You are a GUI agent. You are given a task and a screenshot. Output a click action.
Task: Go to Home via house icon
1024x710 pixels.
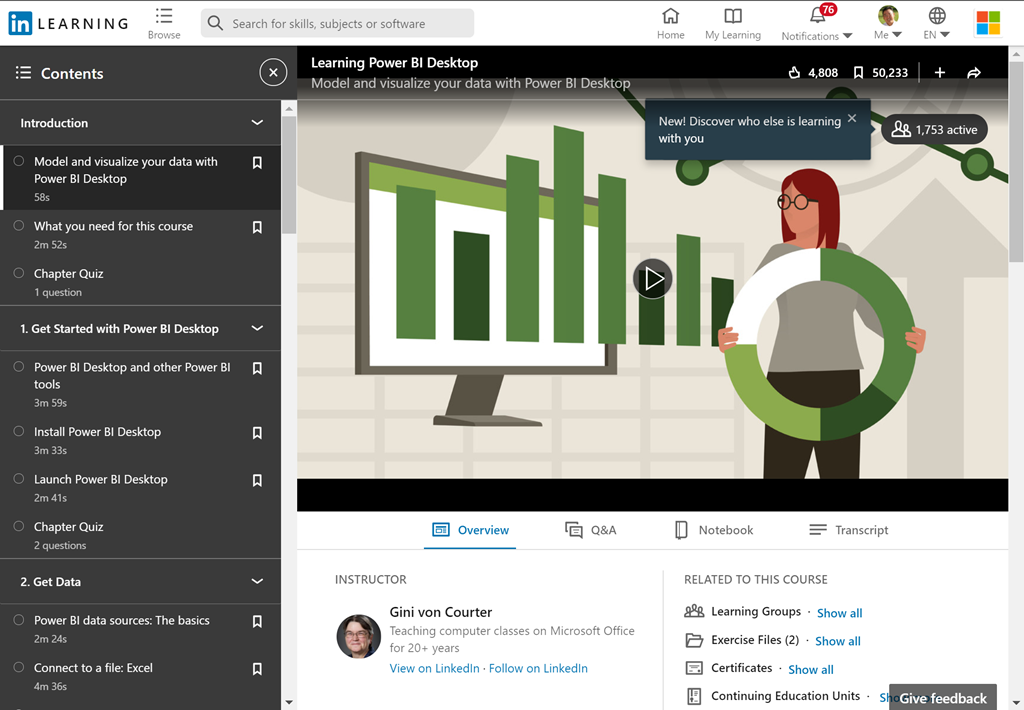(x=670, y=16)
